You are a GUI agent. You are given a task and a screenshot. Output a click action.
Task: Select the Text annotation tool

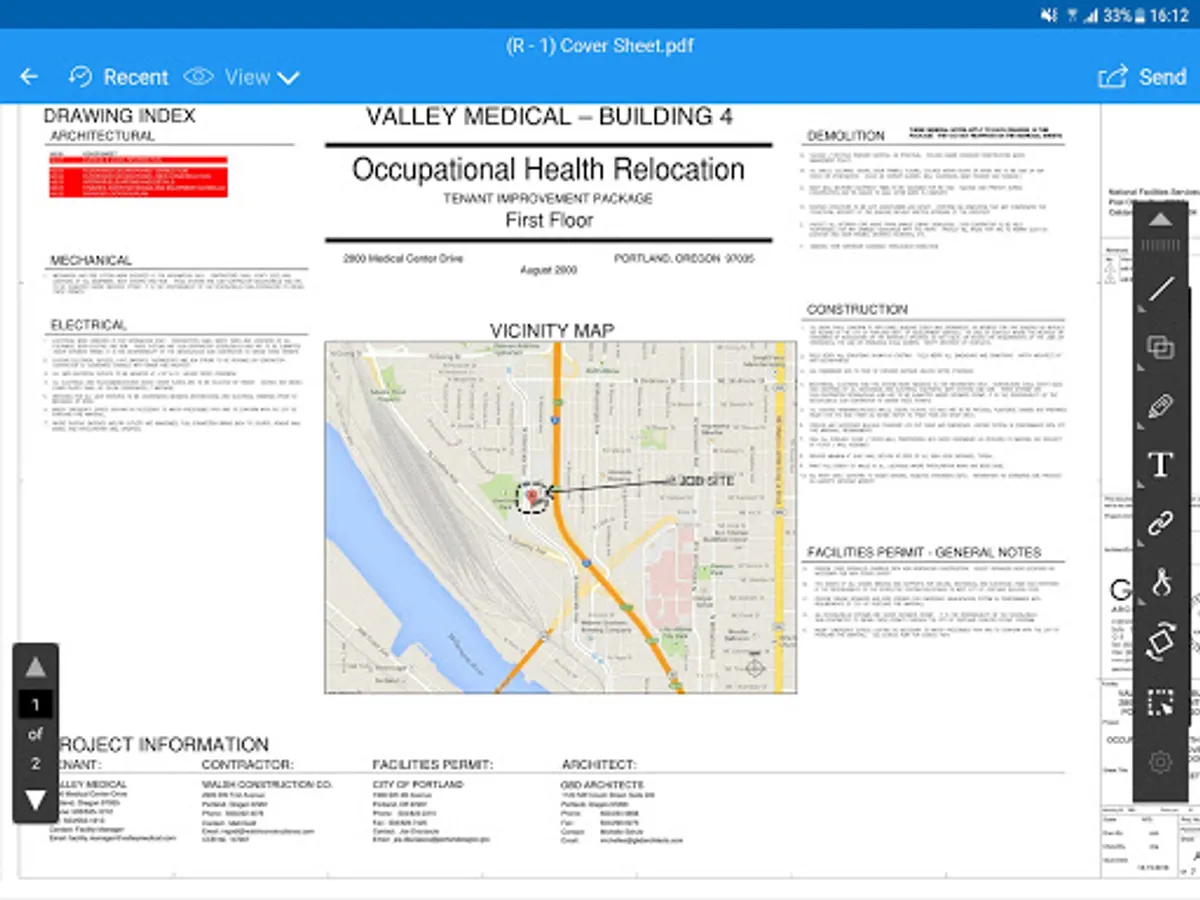tap(1160, 465)
